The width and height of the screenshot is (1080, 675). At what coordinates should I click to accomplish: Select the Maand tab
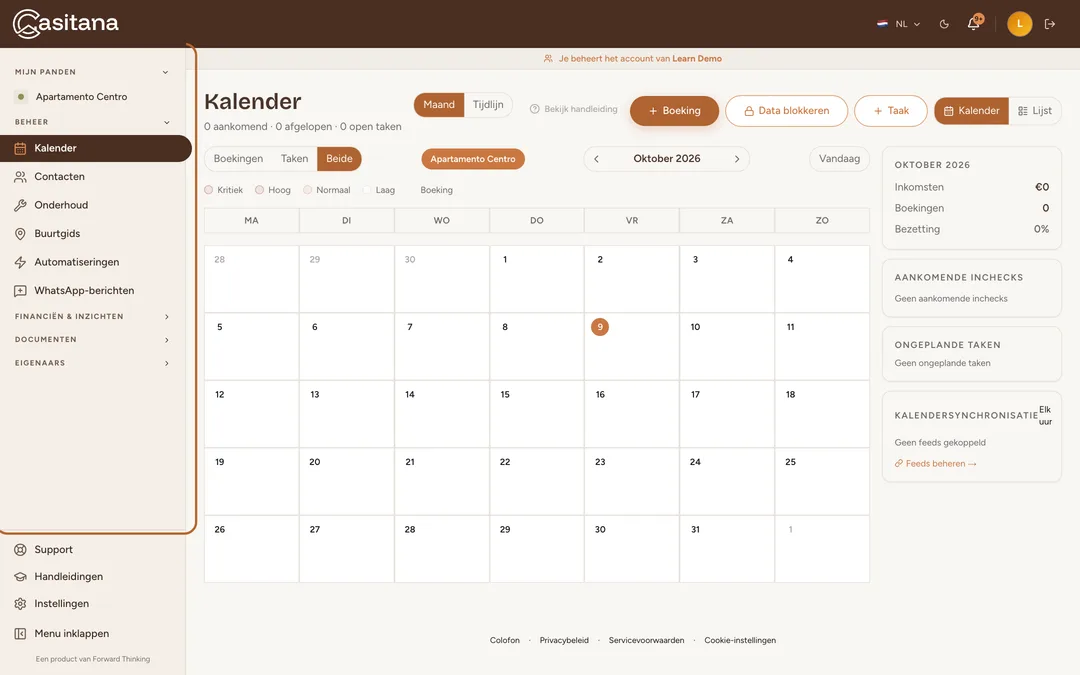[x=439, y=105]
